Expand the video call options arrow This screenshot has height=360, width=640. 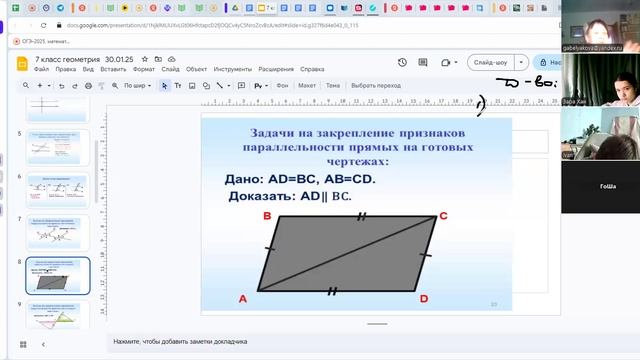(x=456, y=62)
